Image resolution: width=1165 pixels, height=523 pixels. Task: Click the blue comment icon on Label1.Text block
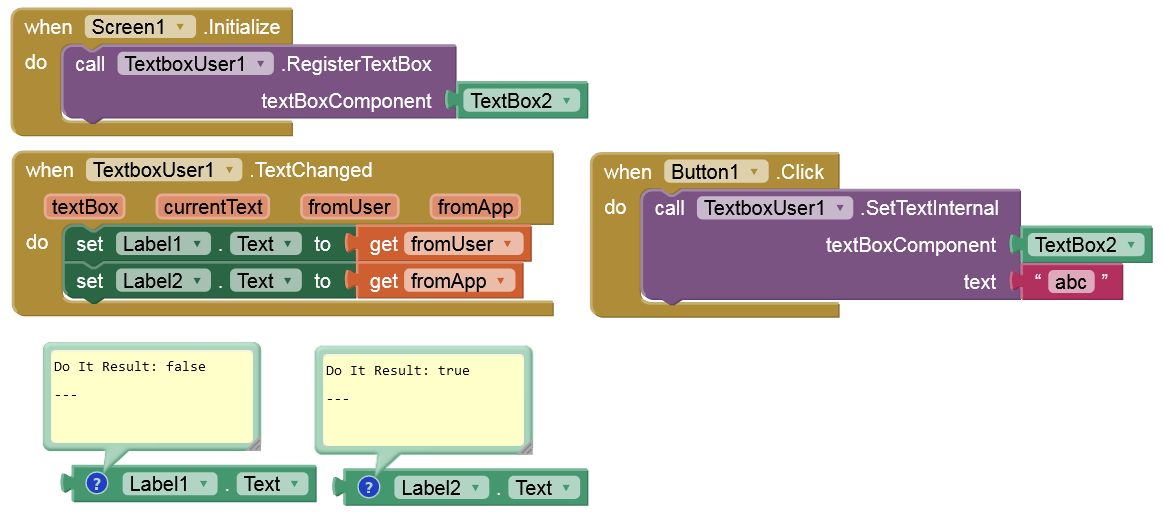coord(97,484)
